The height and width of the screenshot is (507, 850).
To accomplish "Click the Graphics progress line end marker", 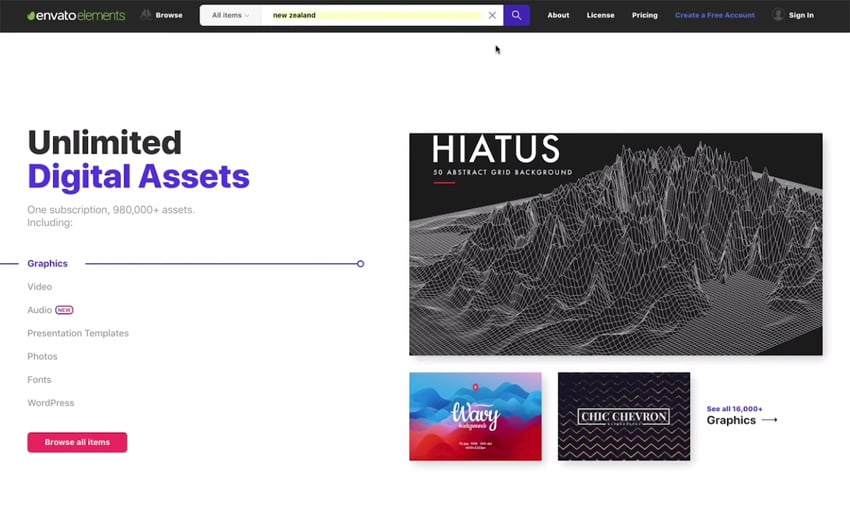I will [360, 264].
